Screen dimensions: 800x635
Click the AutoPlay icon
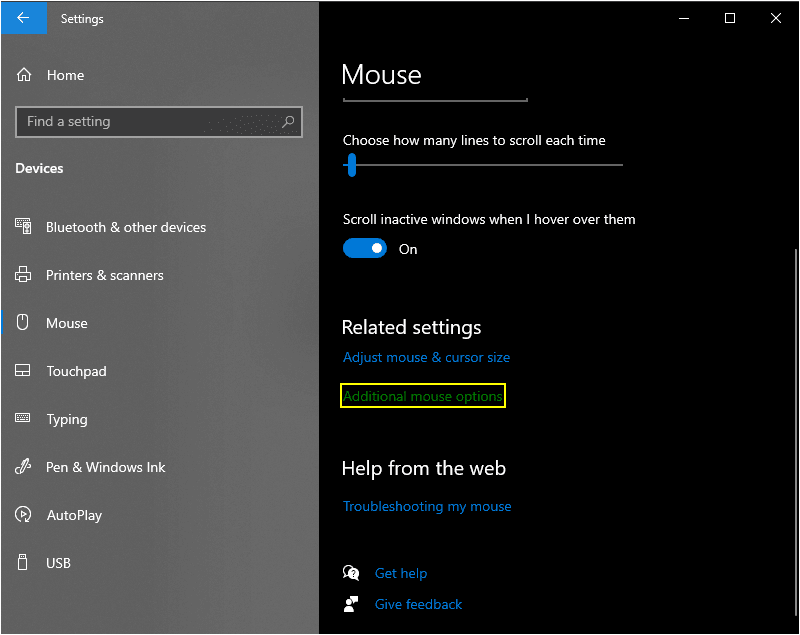coord(23,514)
